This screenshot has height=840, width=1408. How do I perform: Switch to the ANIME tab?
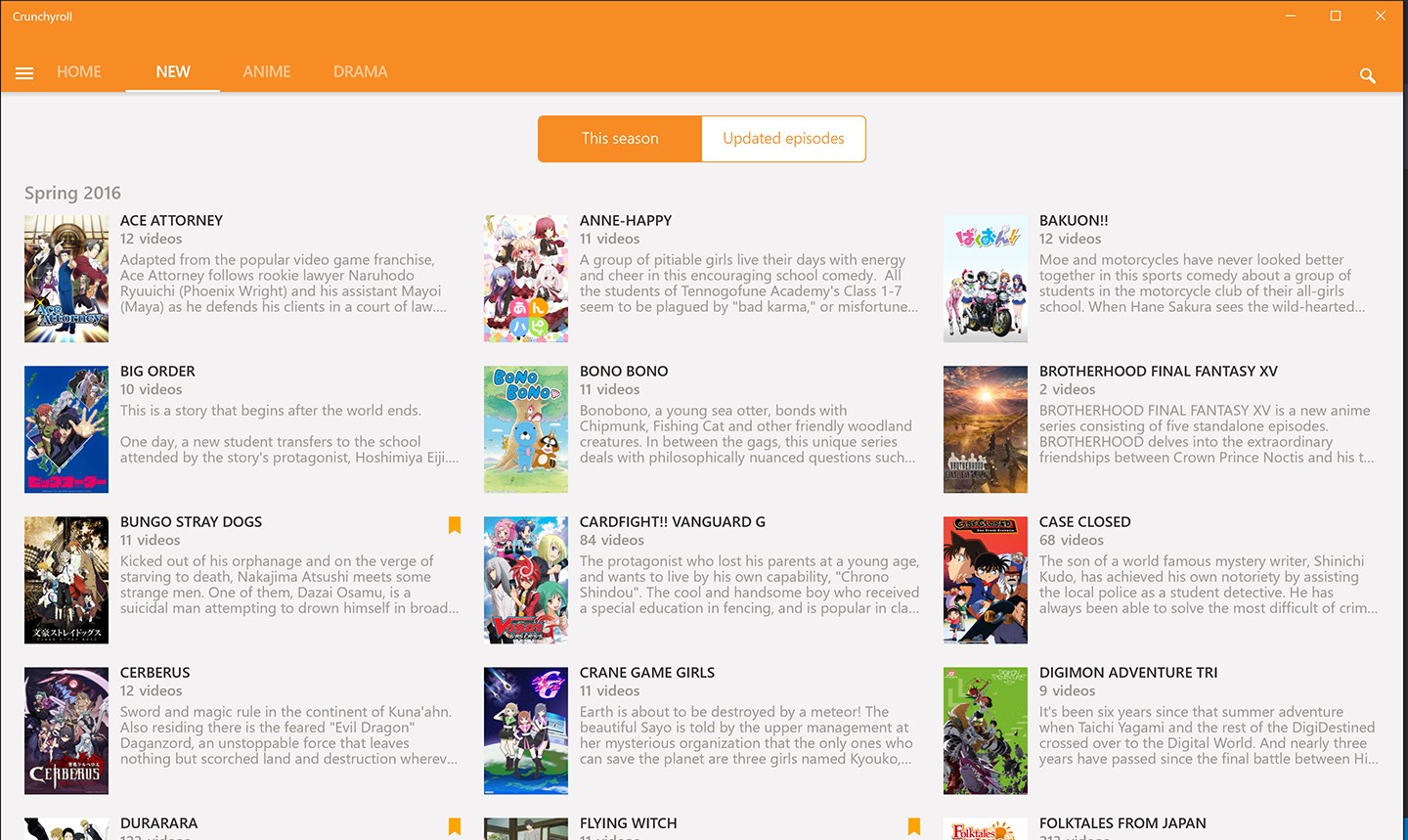[x=267, y=71]
